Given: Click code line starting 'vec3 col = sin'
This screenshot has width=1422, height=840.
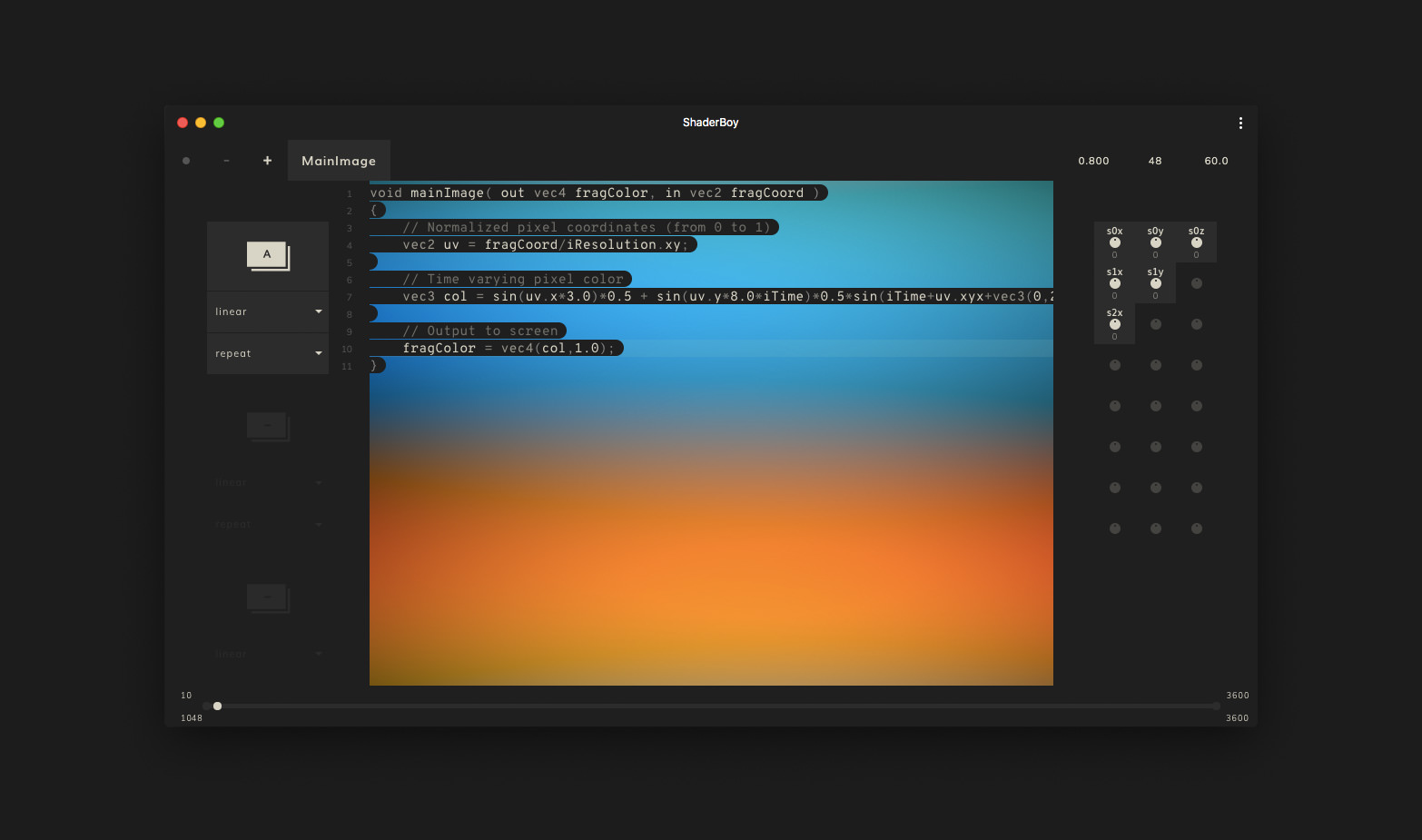Looking at the screenshot, I should pyautogui.click(x=727, y=296).
